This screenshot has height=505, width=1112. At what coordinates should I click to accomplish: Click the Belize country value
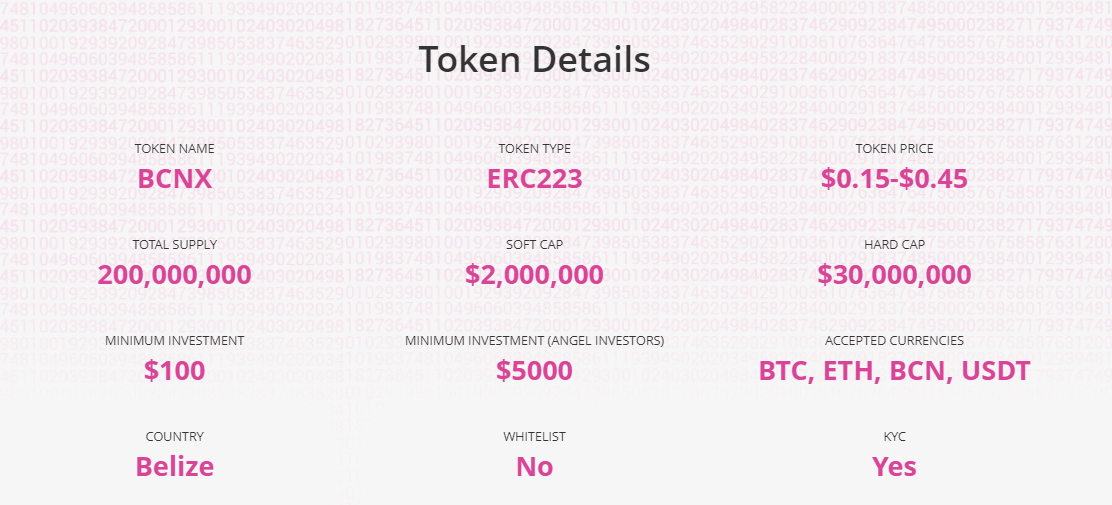(174, 466)
